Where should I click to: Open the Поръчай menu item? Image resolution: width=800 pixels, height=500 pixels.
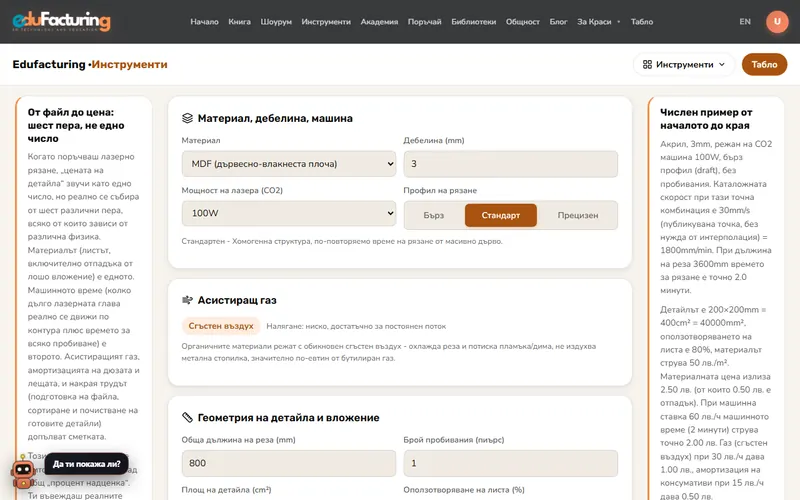click(424, 22)
